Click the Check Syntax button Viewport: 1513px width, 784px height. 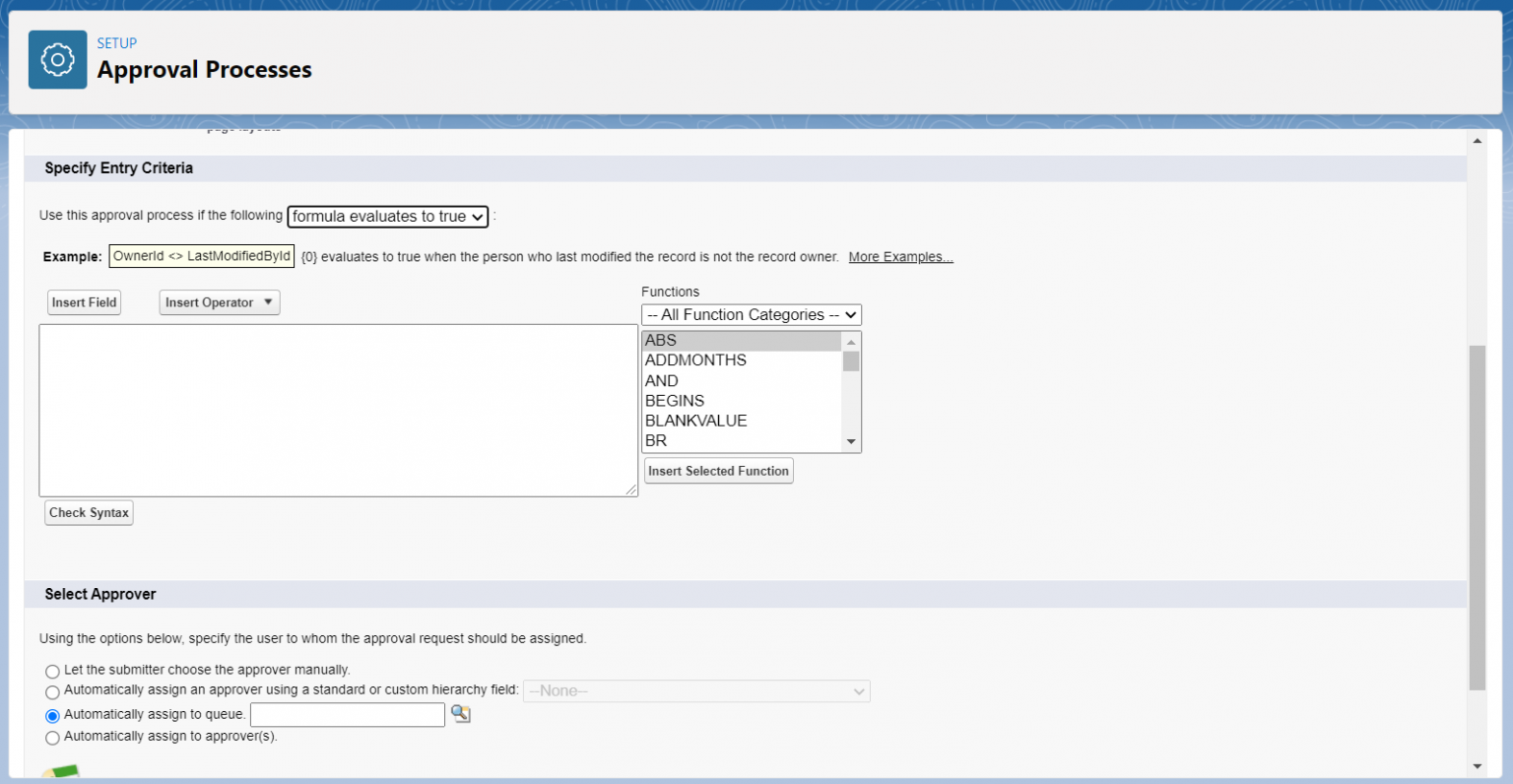[89, 513]
